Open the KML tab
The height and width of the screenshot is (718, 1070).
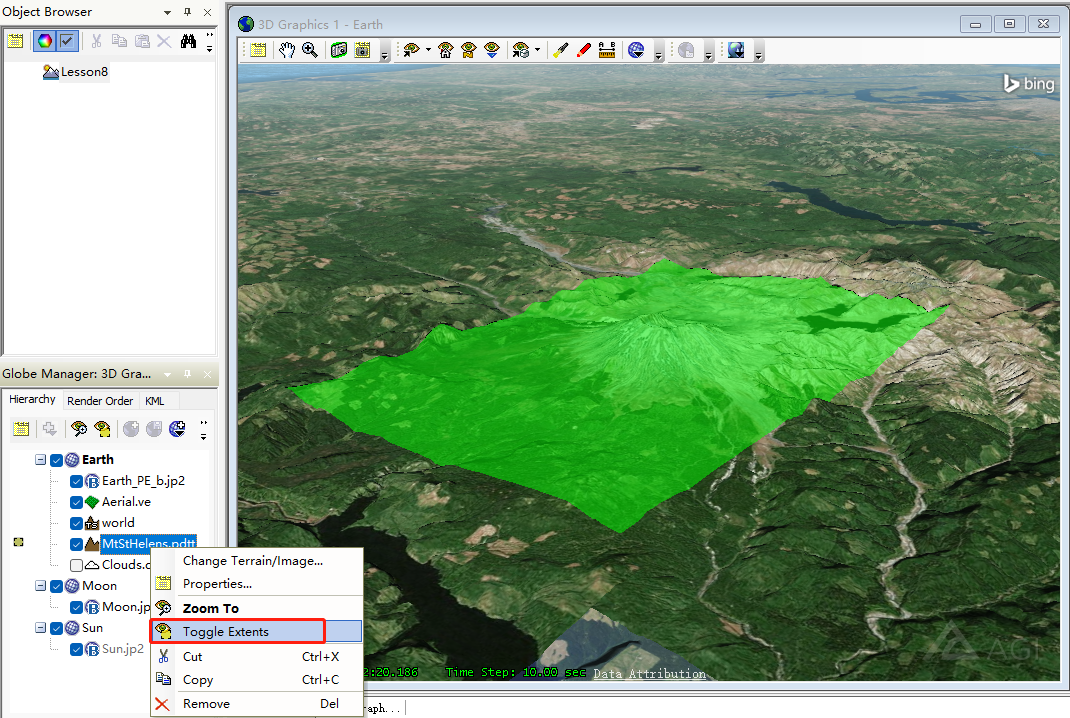coord(155,401)
